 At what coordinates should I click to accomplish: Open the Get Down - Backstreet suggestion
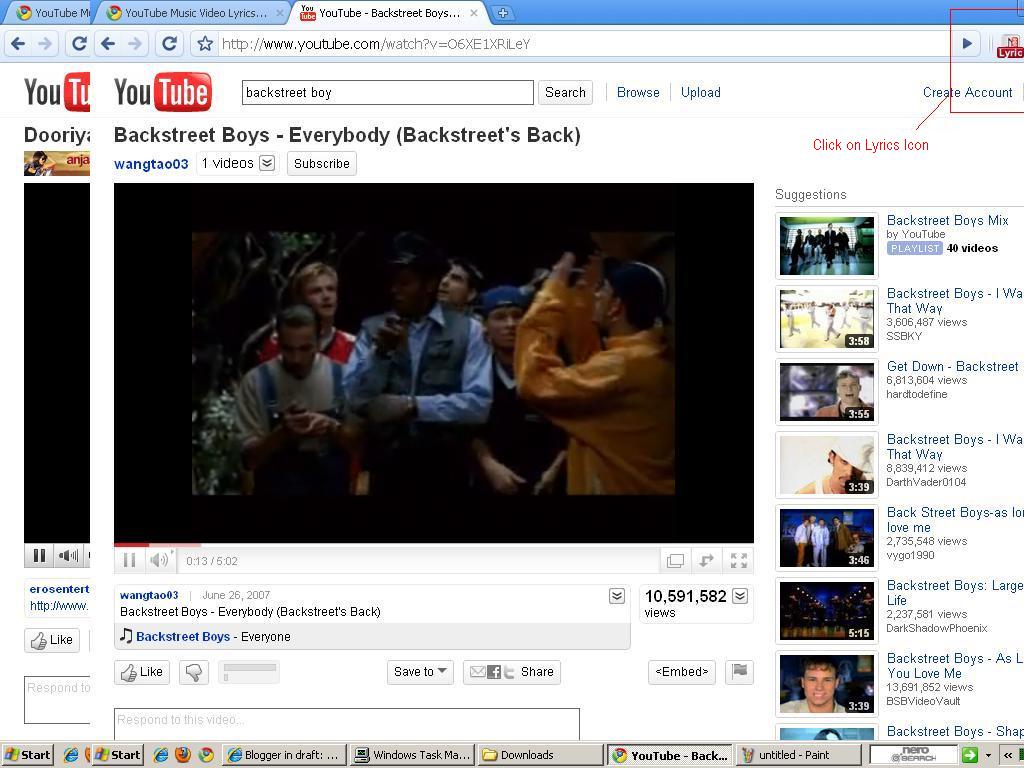[x=953, y=366]
